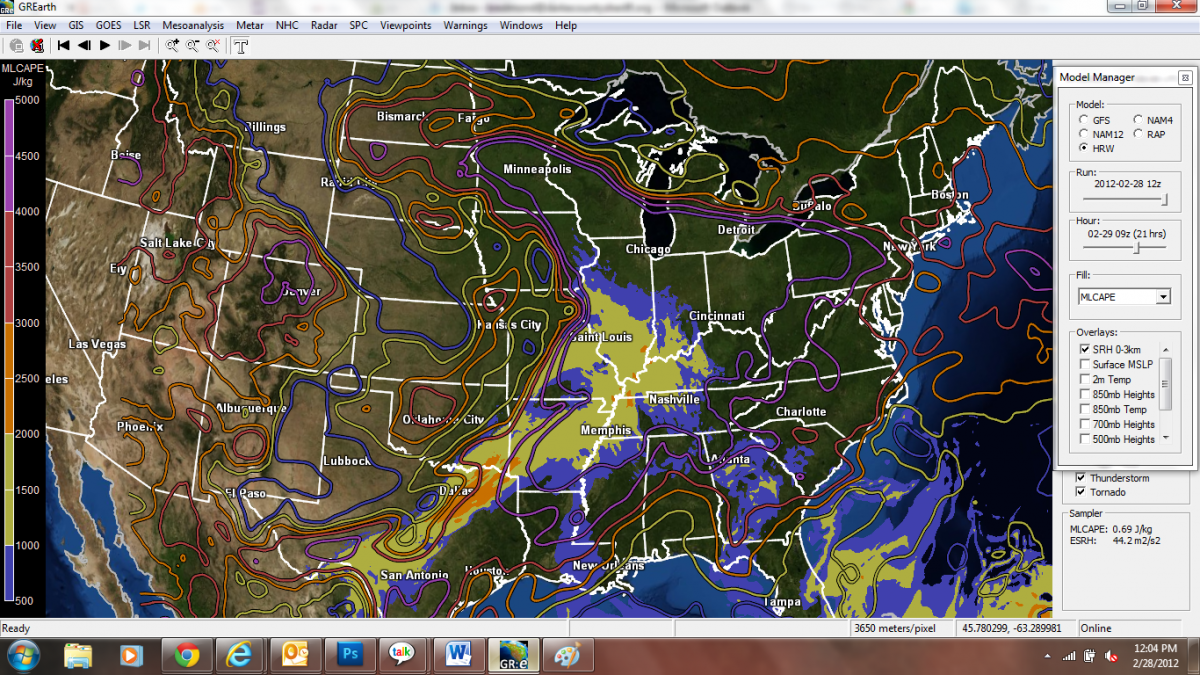Select the NAM12 model radio button
Viewport: 1200px width, 675px height.
click(1084, 134)
